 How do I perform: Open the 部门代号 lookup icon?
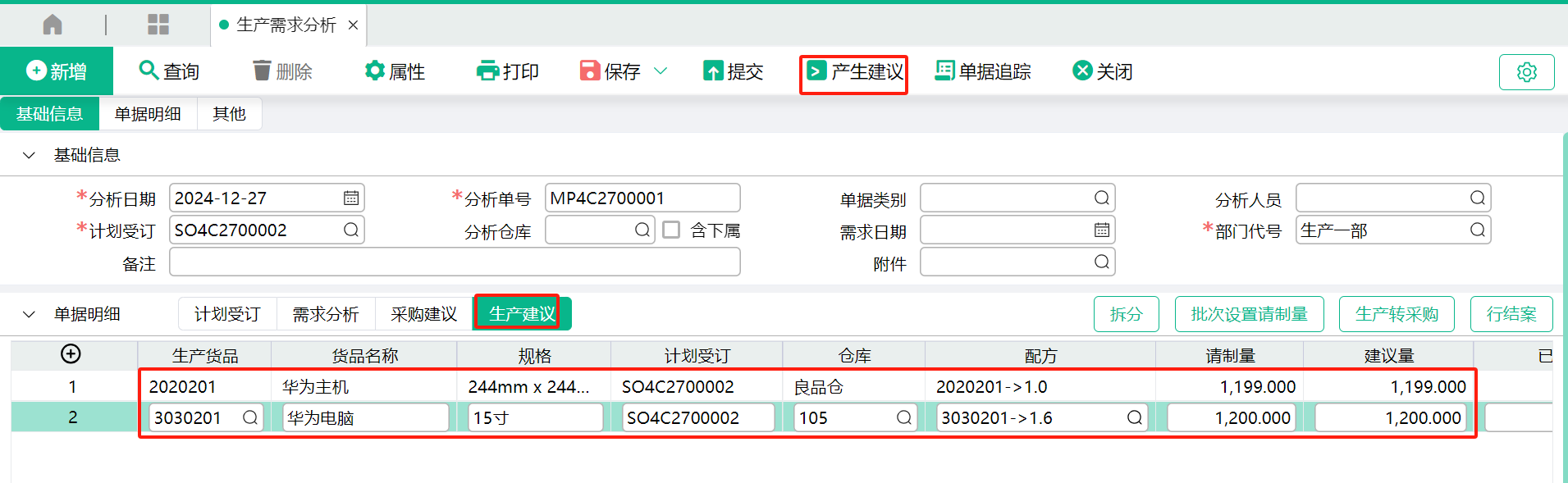(1478, 230)
